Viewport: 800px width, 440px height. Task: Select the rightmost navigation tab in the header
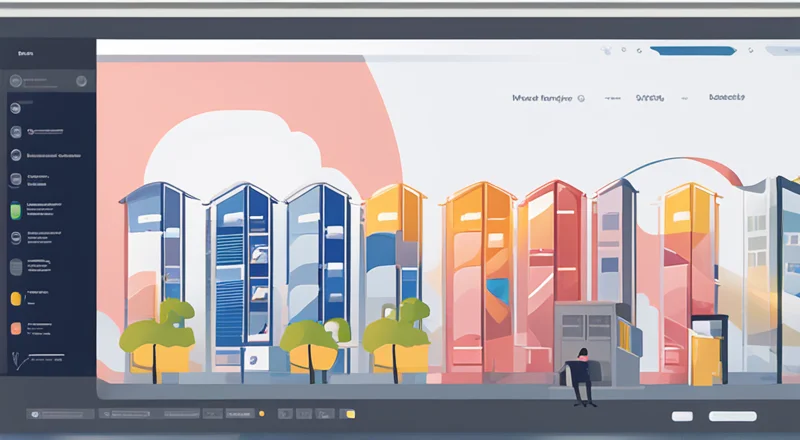725,99
